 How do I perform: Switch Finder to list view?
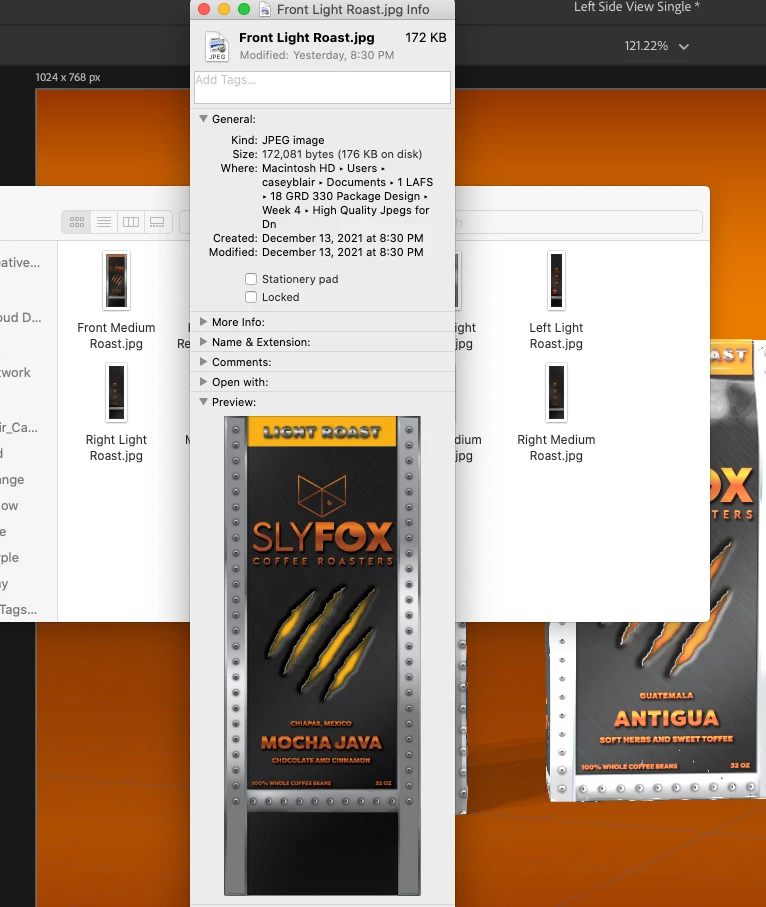click(104, 222)
